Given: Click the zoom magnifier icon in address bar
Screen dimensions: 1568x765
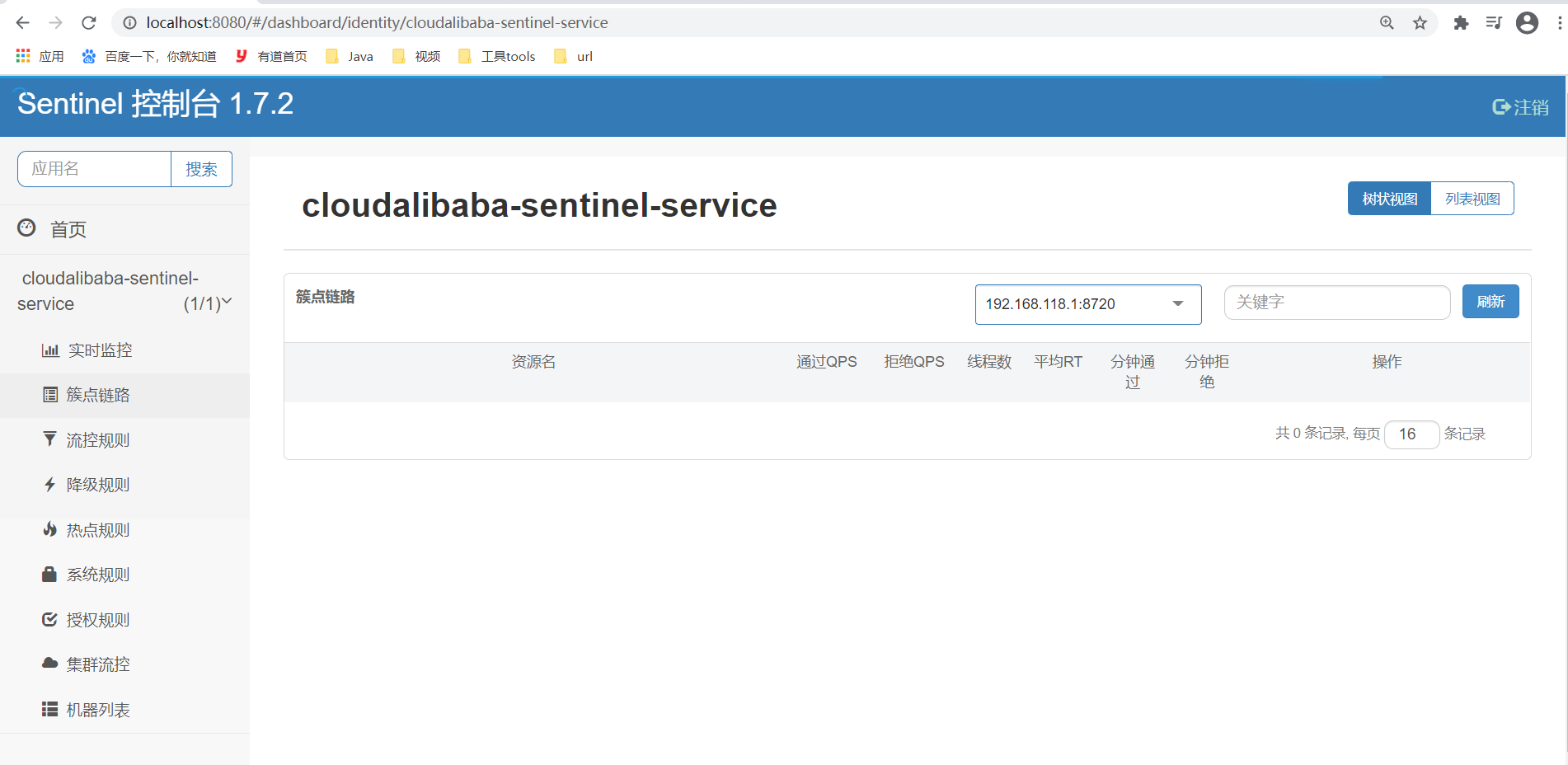Looking at the screenshot, I should 1387,23.
